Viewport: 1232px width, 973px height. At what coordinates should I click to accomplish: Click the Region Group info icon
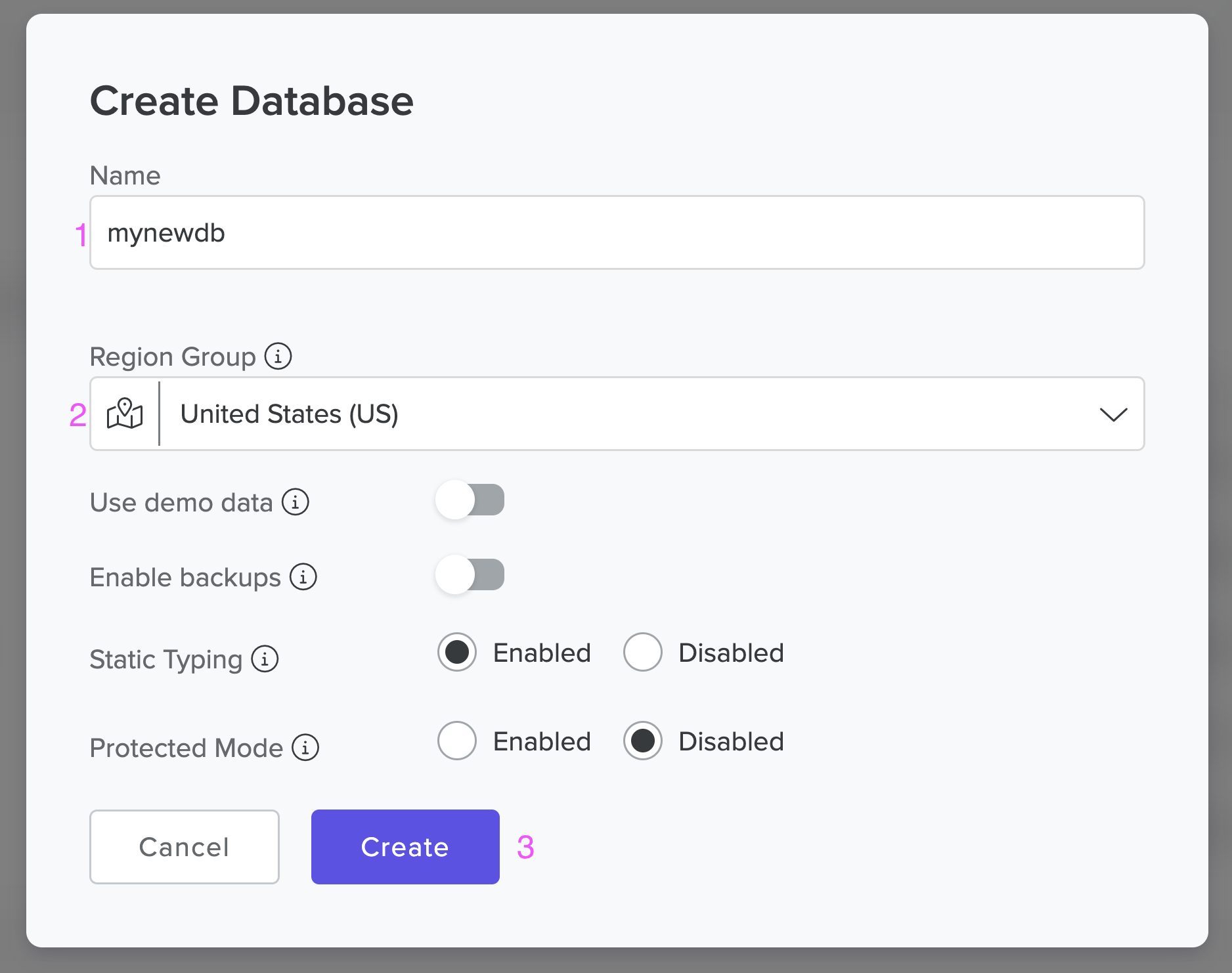tap(278, 357)
